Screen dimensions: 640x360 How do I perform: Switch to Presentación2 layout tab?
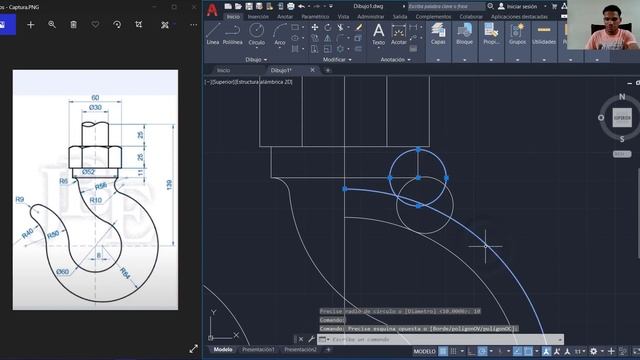tap(300, 349)
